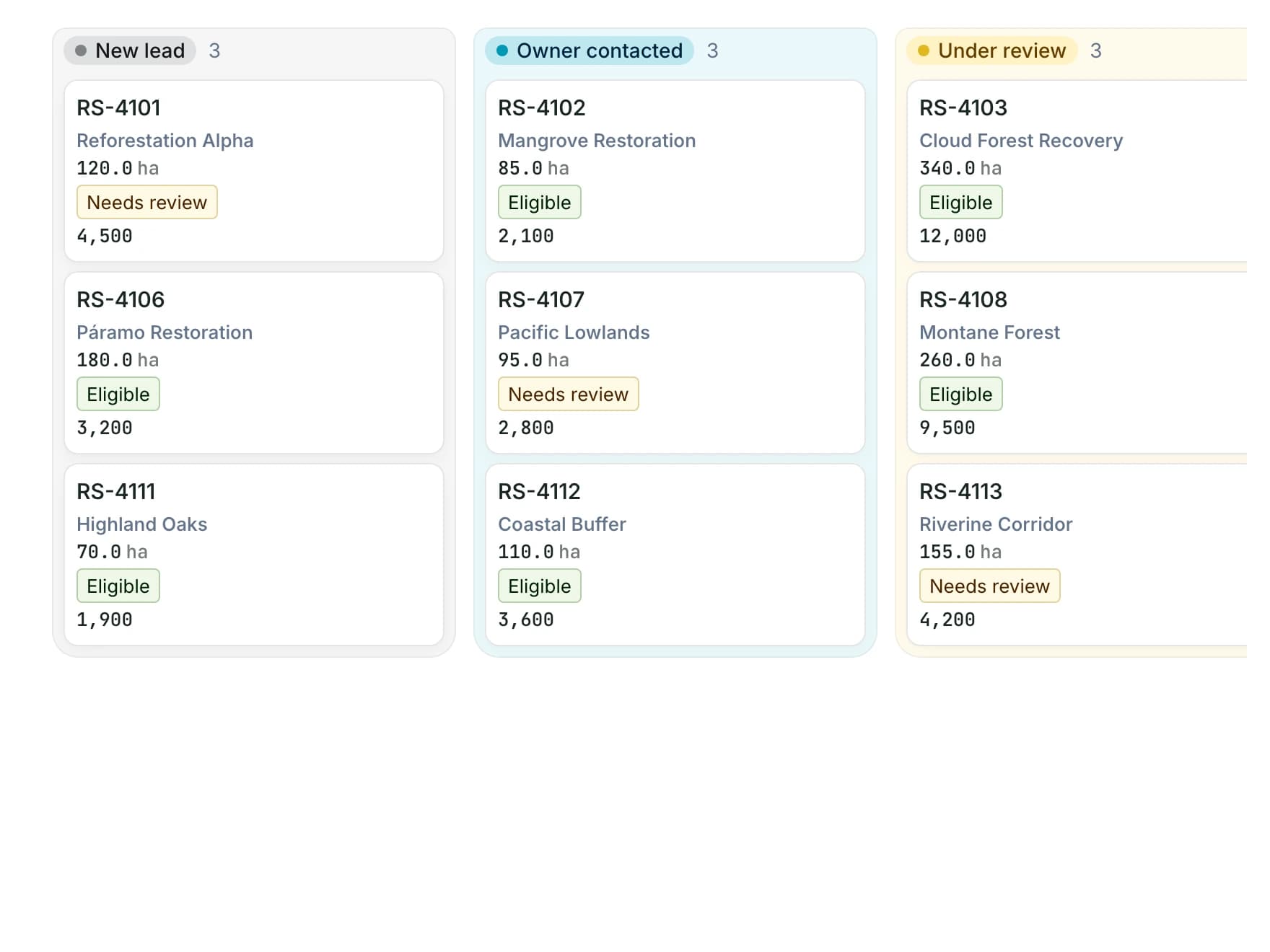Click the Páramo Restoration project name
The width and height of the screenshot is (1270, 952).
[165, 332]
